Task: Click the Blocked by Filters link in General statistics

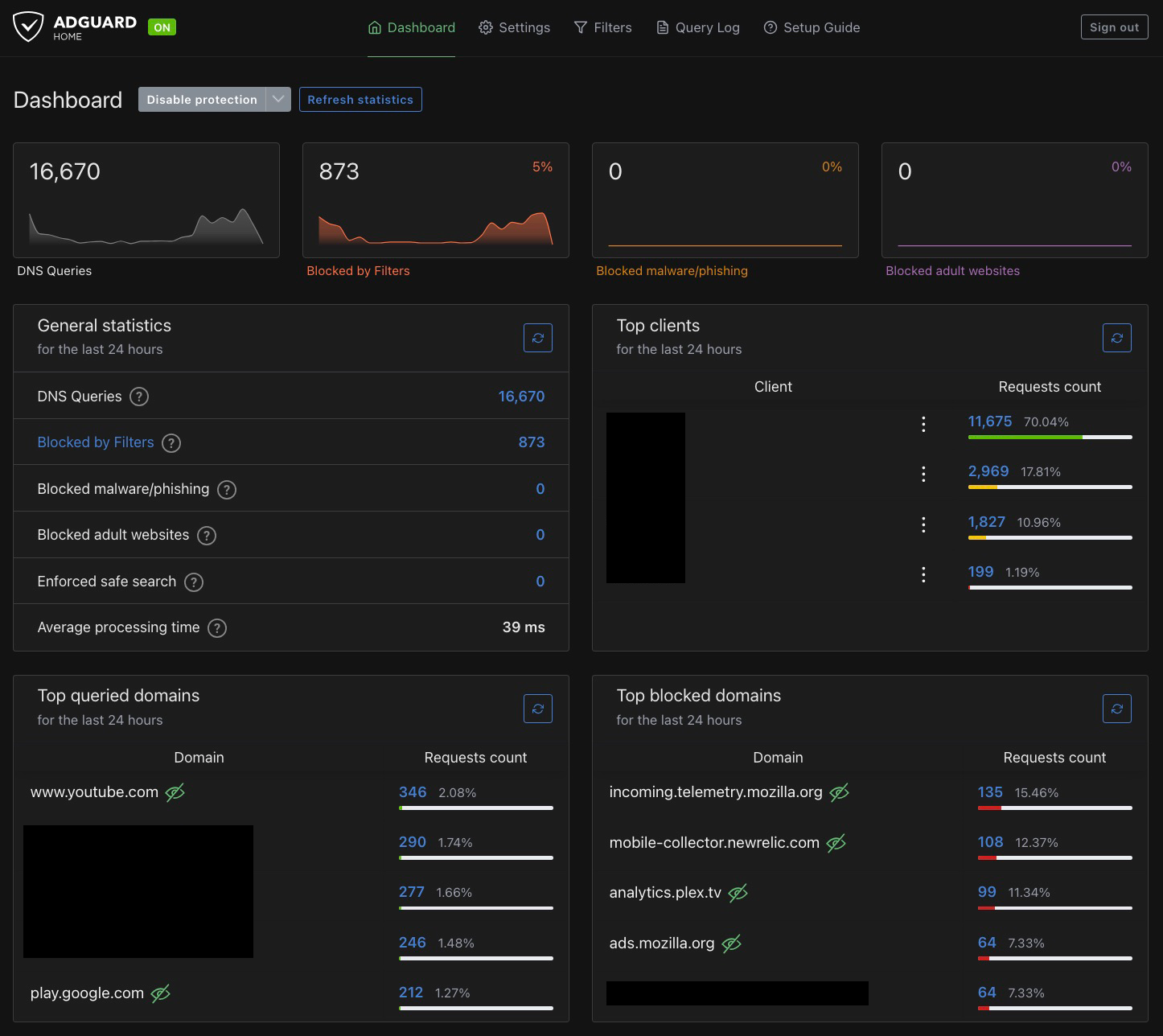Action: coord(96,442)
